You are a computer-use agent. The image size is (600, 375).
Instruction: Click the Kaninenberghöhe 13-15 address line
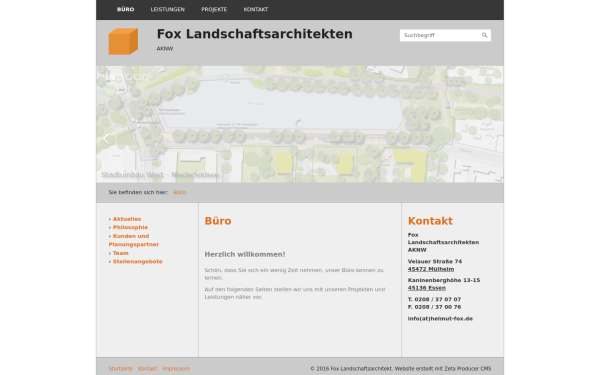coord(444,280)
